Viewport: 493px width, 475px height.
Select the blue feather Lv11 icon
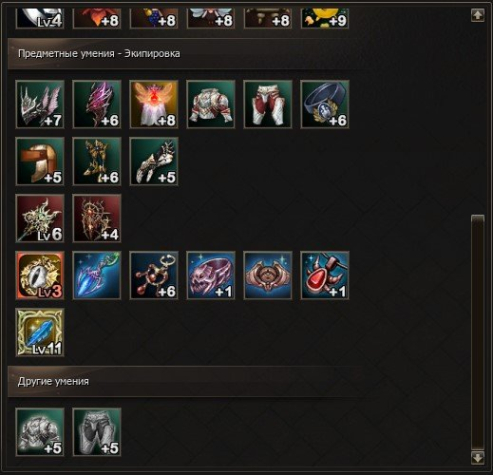pyautogui.click(x=40, y=332)
